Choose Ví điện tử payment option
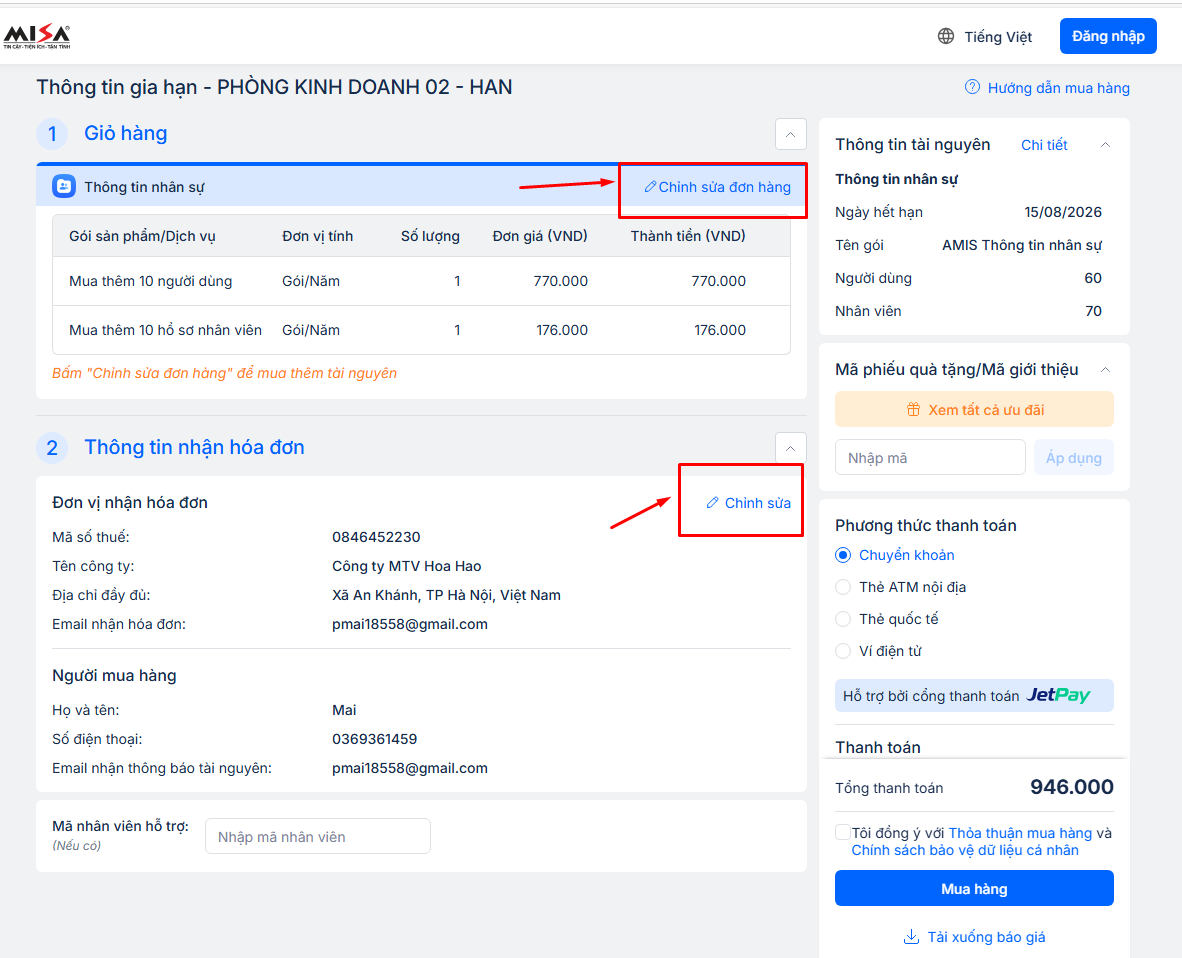1182x958 pixels. [x=843, y=651]
